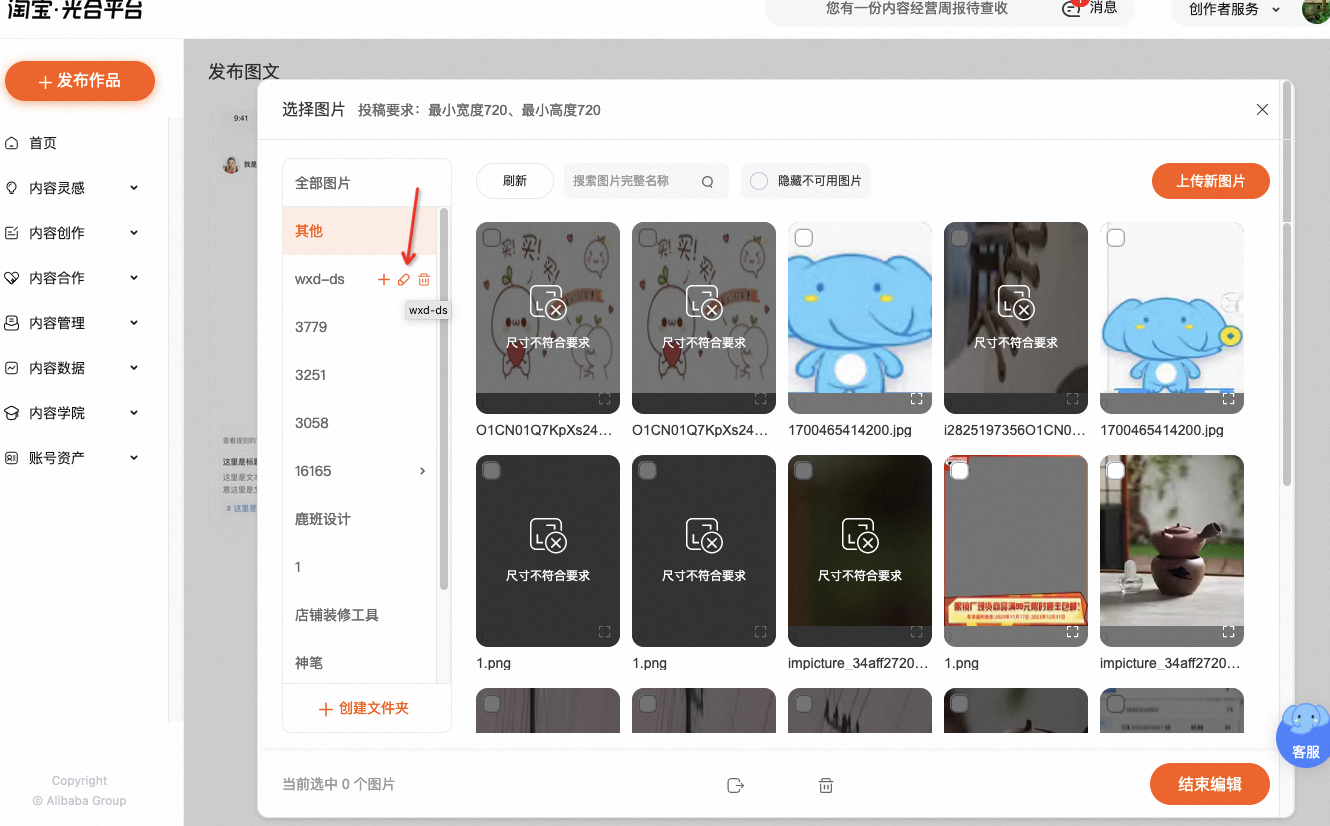Close the 选择图片 dialog with the X
This screenshot has width=1330, height=826.
coord(1262,110)
